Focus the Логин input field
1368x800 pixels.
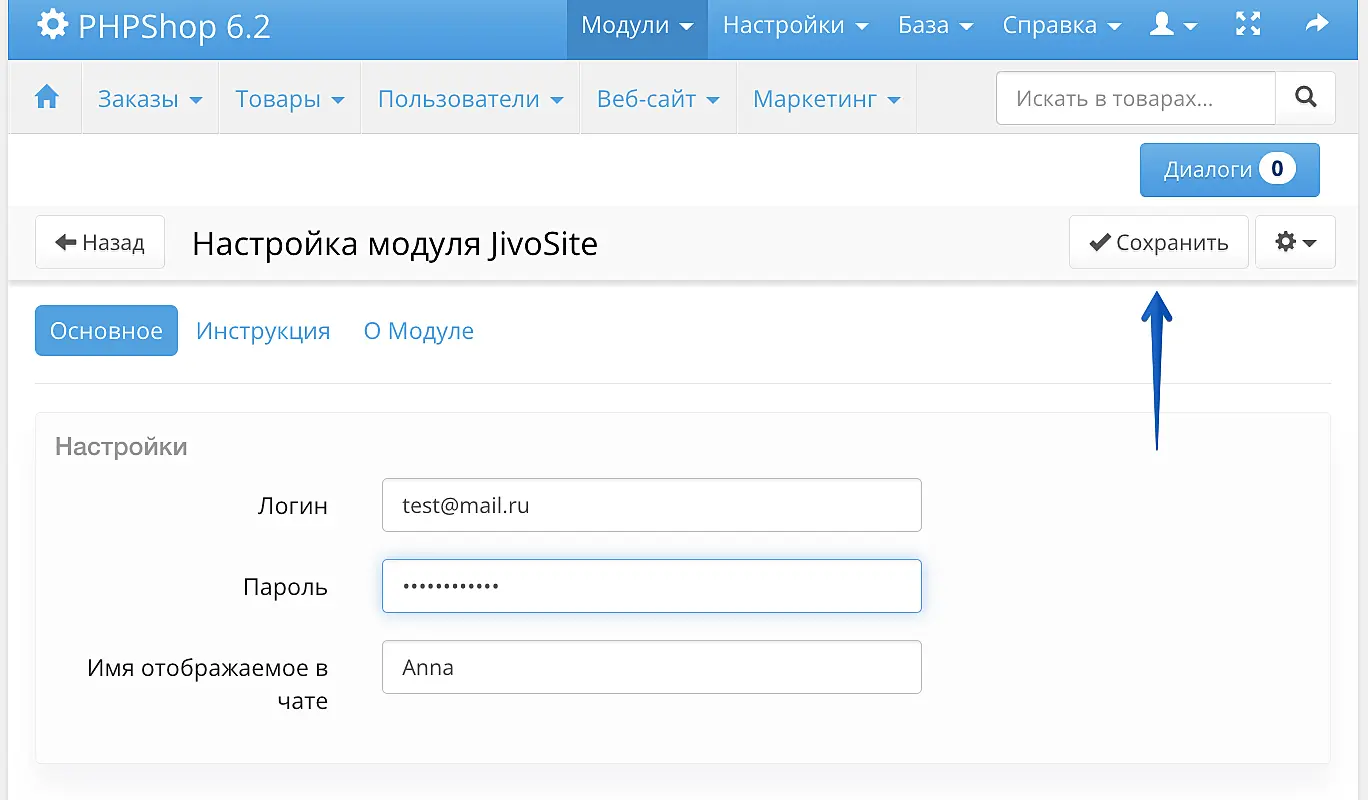[x=651, y=505]
